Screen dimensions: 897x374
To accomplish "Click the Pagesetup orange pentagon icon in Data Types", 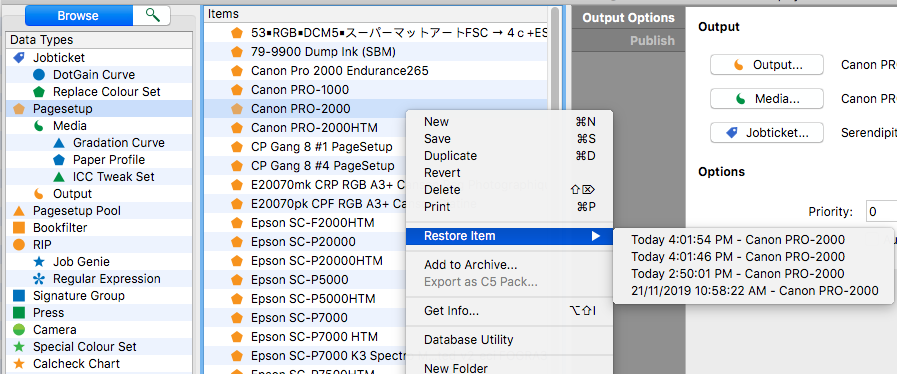I will point(19,109).
